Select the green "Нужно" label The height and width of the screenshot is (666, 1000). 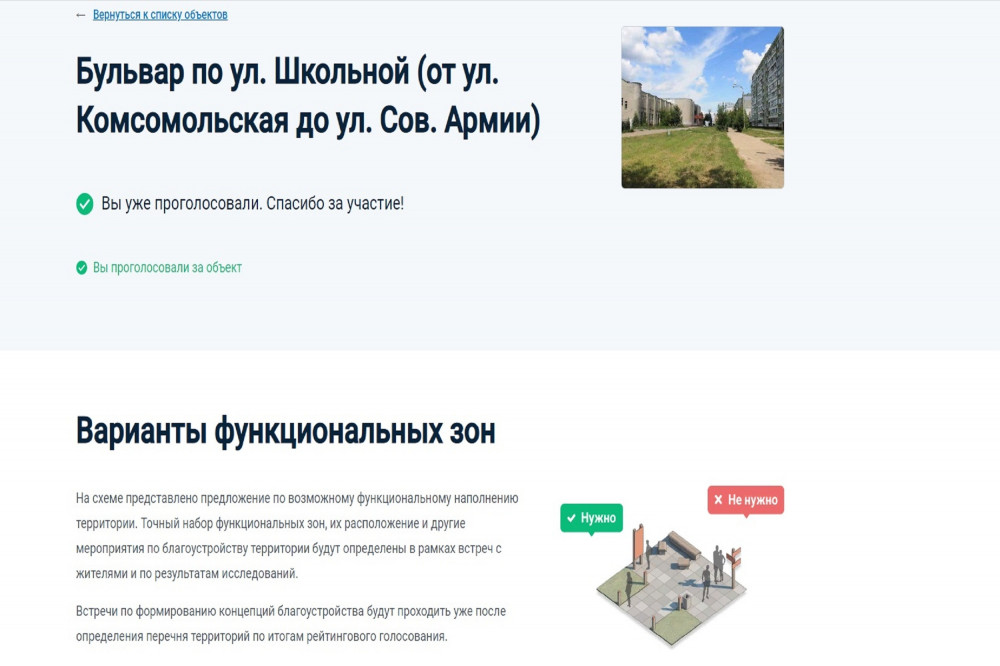click(x=591, y=518)
